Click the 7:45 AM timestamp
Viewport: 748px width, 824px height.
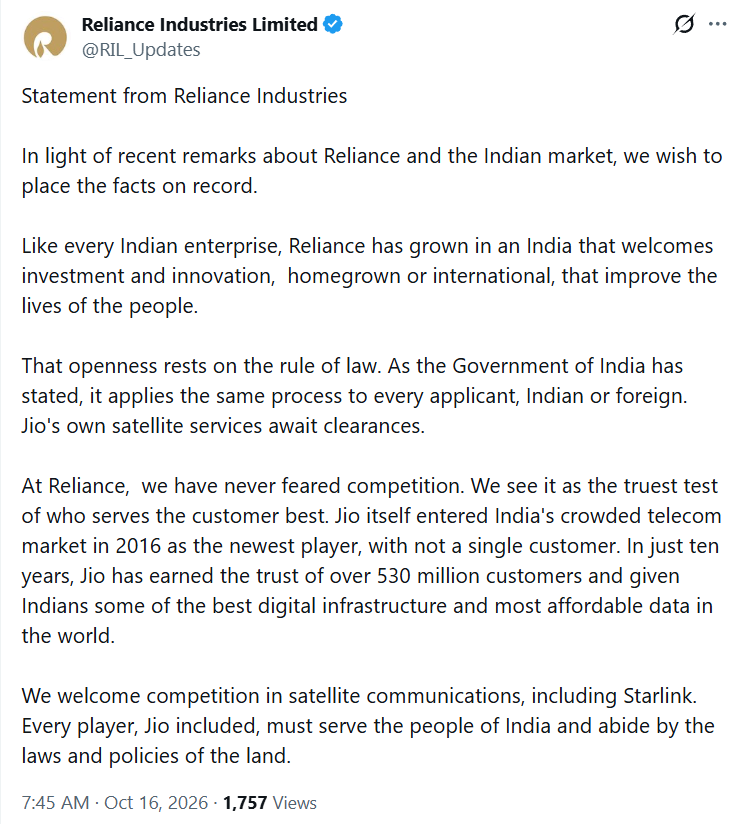tap(55, 802)
